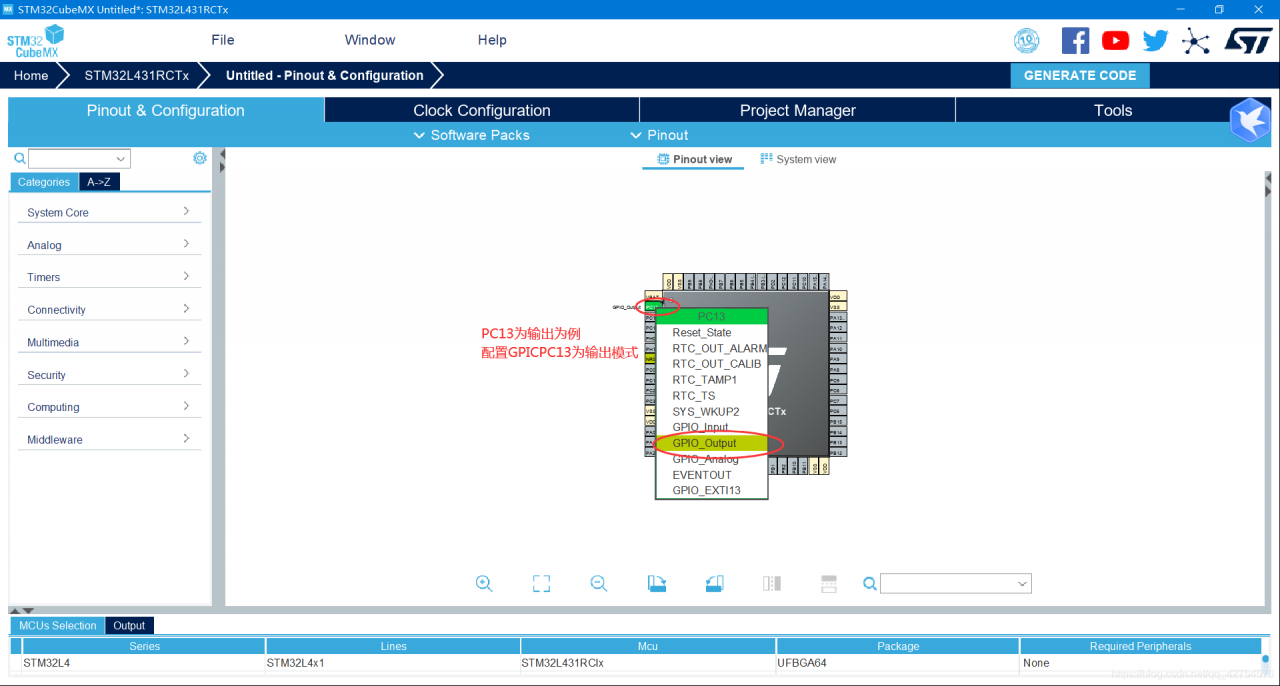Switch to the Clock Configuration tab

[482, 110]
